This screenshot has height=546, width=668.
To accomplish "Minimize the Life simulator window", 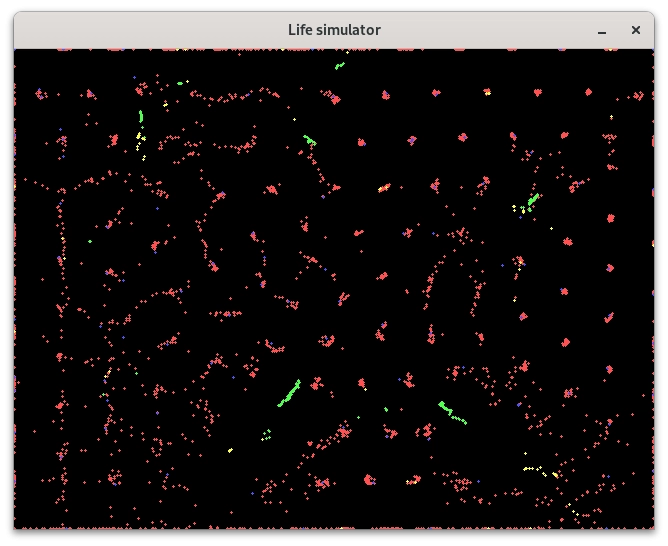I will tap(602, 30).
